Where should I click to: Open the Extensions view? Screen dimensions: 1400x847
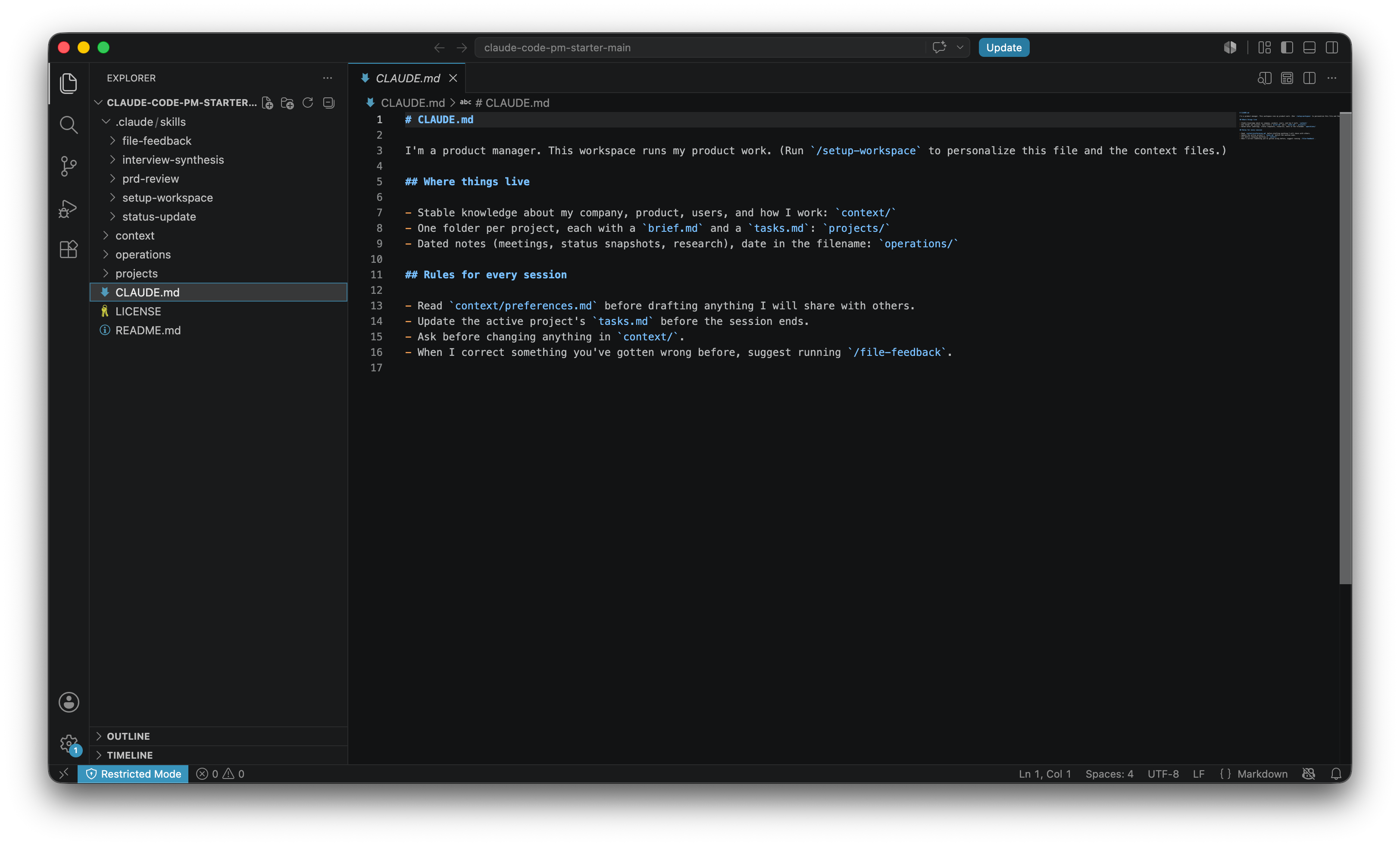(69, 249)
